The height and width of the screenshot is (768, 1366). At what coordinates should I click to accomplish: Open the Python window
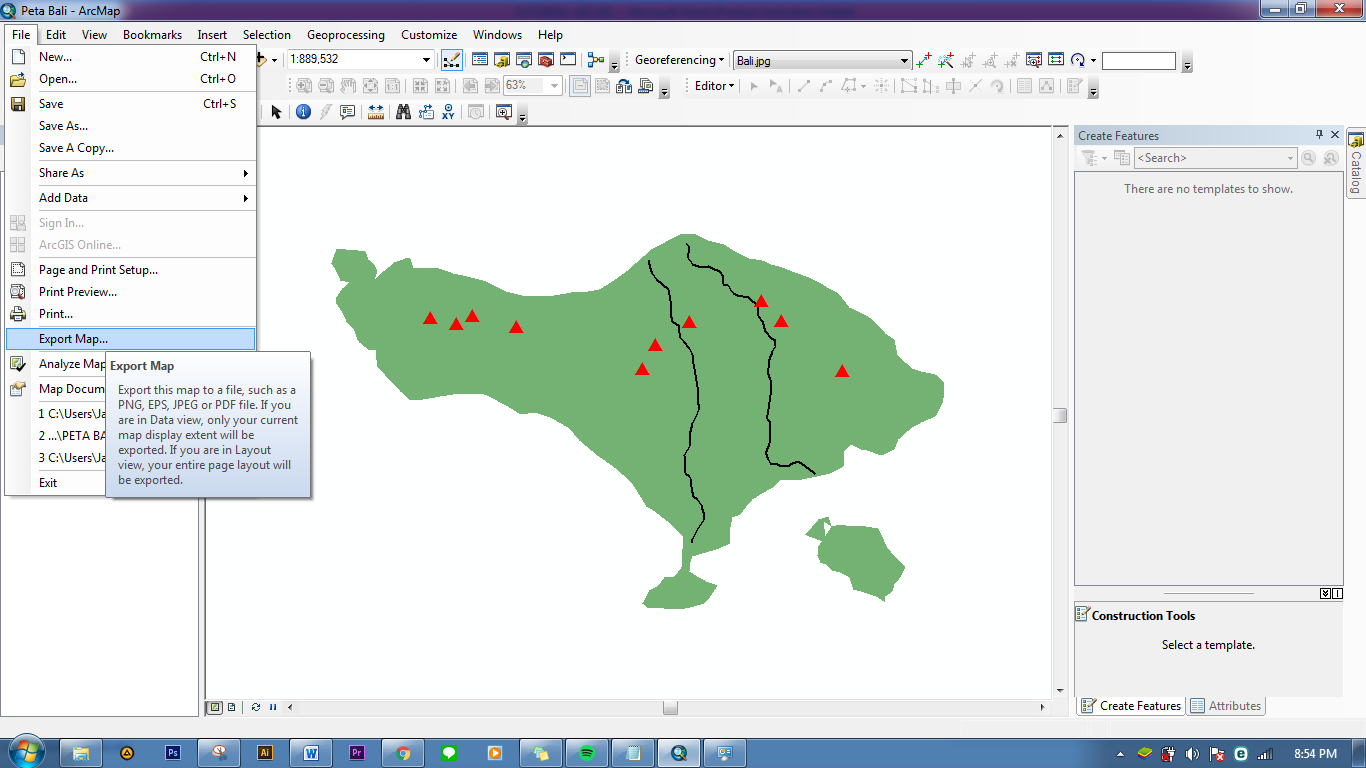click(568, 59)
